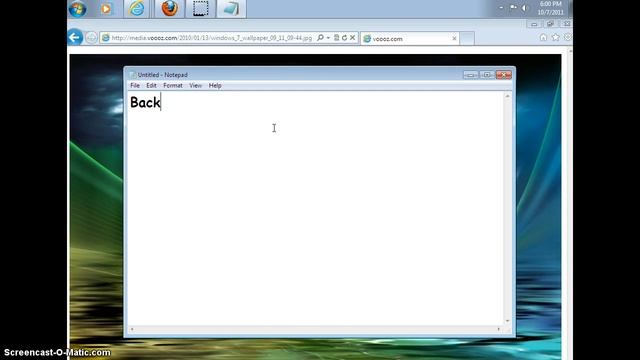Click the browser forward arrow button
Viewport: 640px width, 360px height.
click(x=91, y=38)
